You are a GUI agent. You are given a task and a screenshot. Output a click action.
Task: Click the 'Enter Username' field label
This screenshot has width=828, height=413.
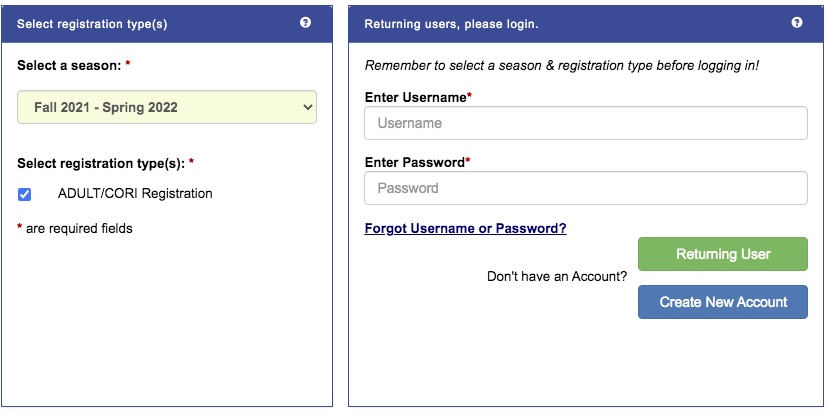(x=418, y=98)
